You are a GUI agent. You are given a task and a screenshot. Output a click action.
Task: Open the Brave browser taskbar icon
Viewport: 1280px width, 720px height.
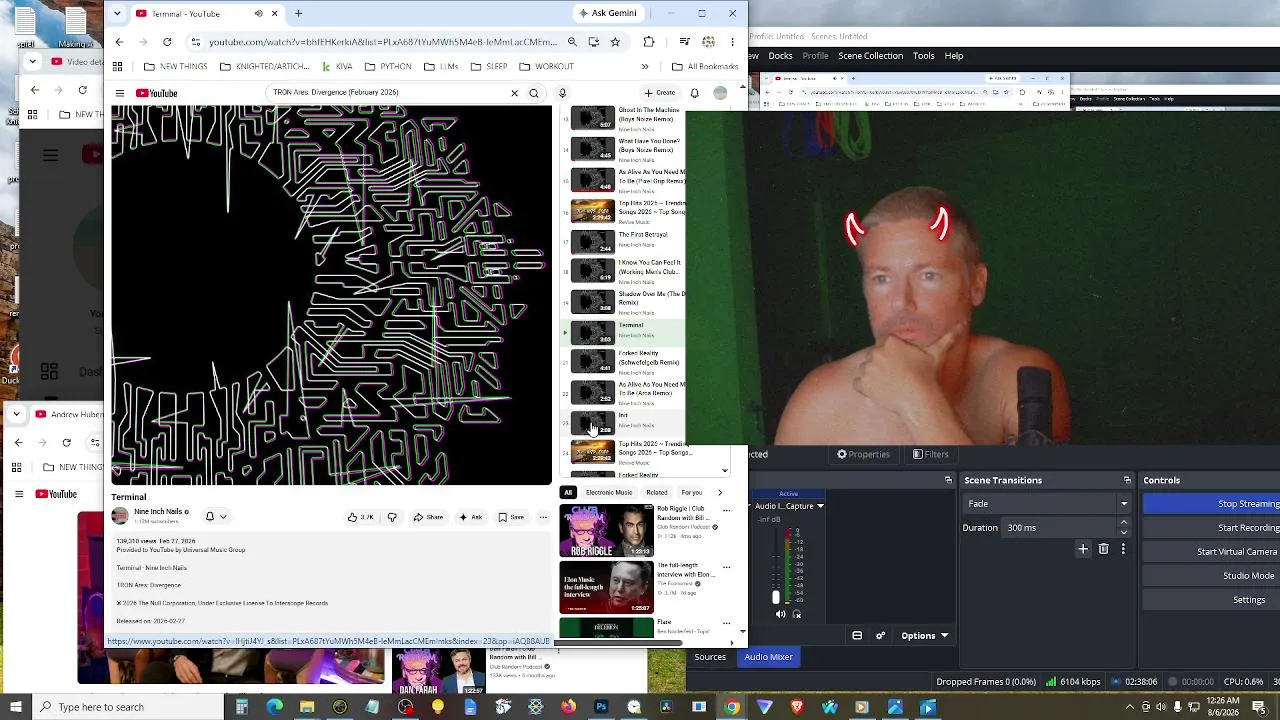797,707
